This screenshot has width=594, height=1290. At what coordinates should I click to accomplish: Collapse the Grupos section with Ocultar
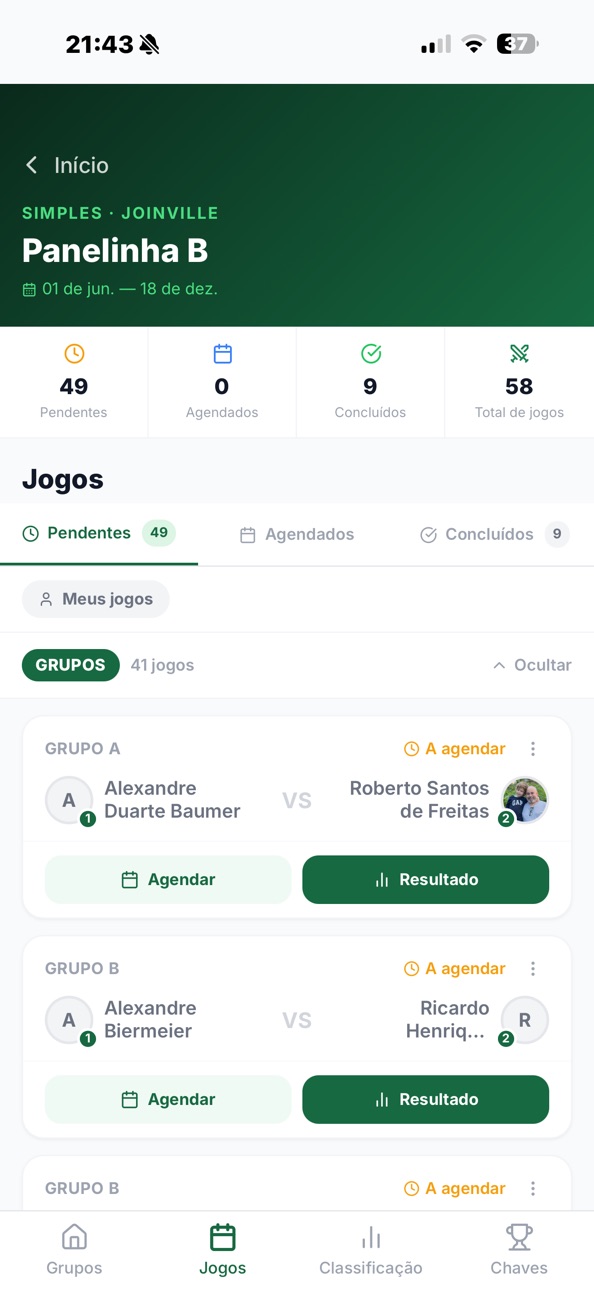[532, 665]
